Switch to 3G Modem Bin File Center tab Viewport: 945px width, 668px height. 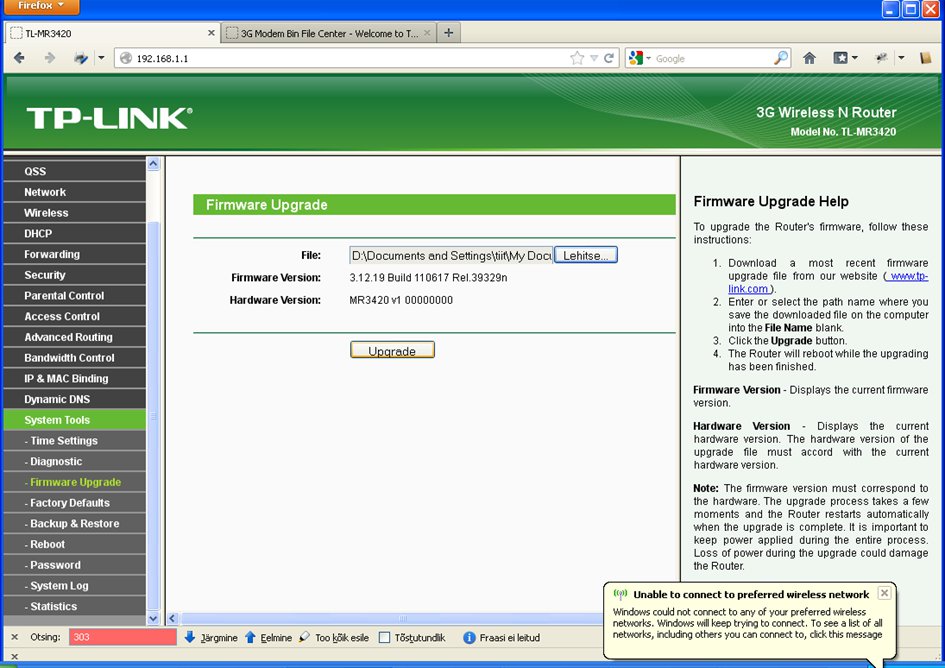pos(328,33)
